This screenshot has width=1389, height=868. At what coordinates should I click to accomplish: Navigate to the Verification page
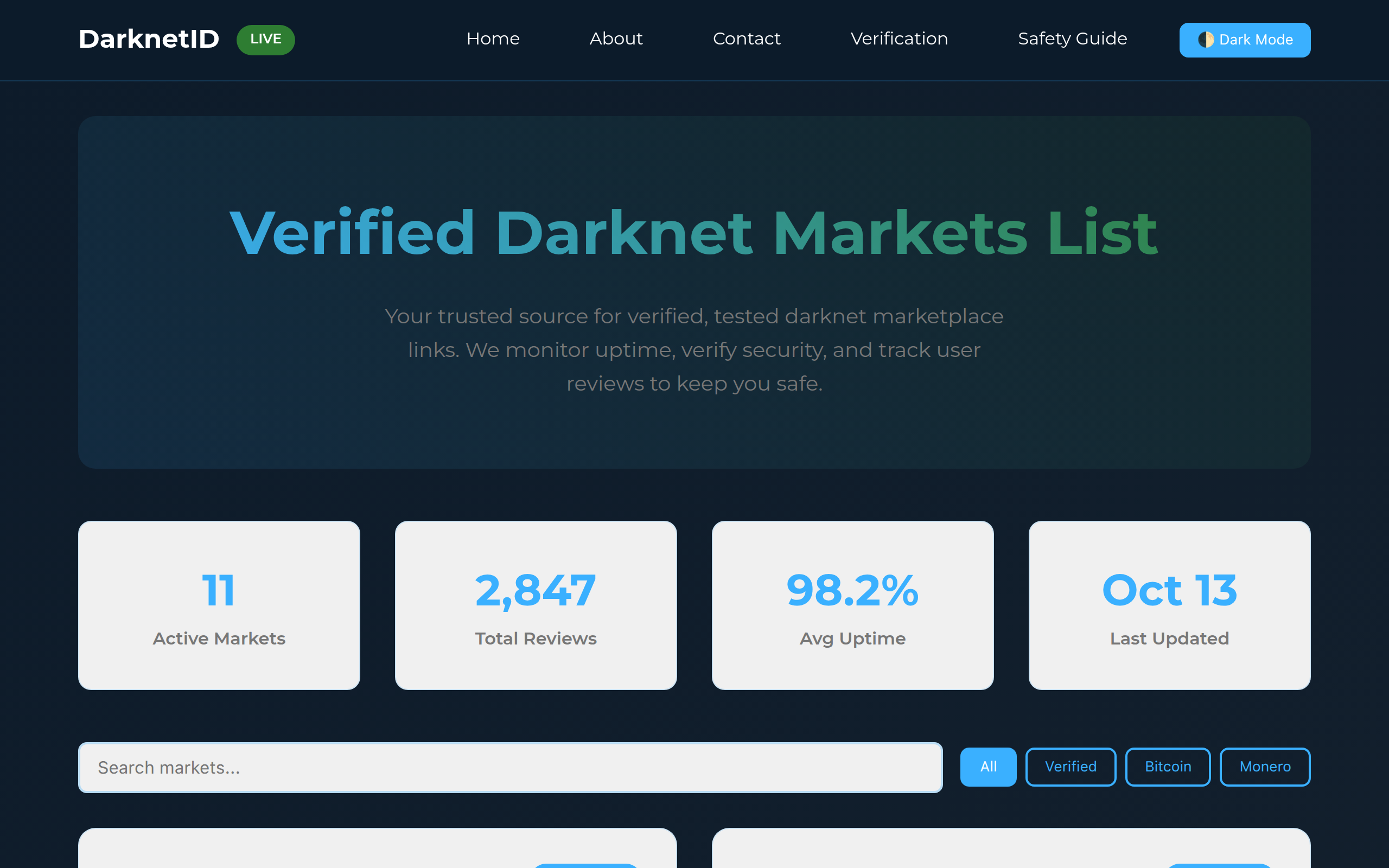(x=899, y=39)
